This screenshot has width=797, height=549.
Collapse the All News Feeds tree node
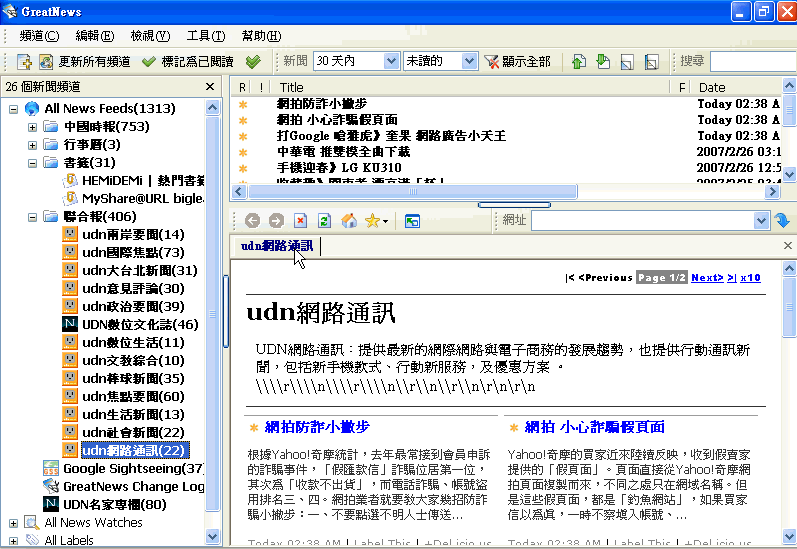[14, 109]
